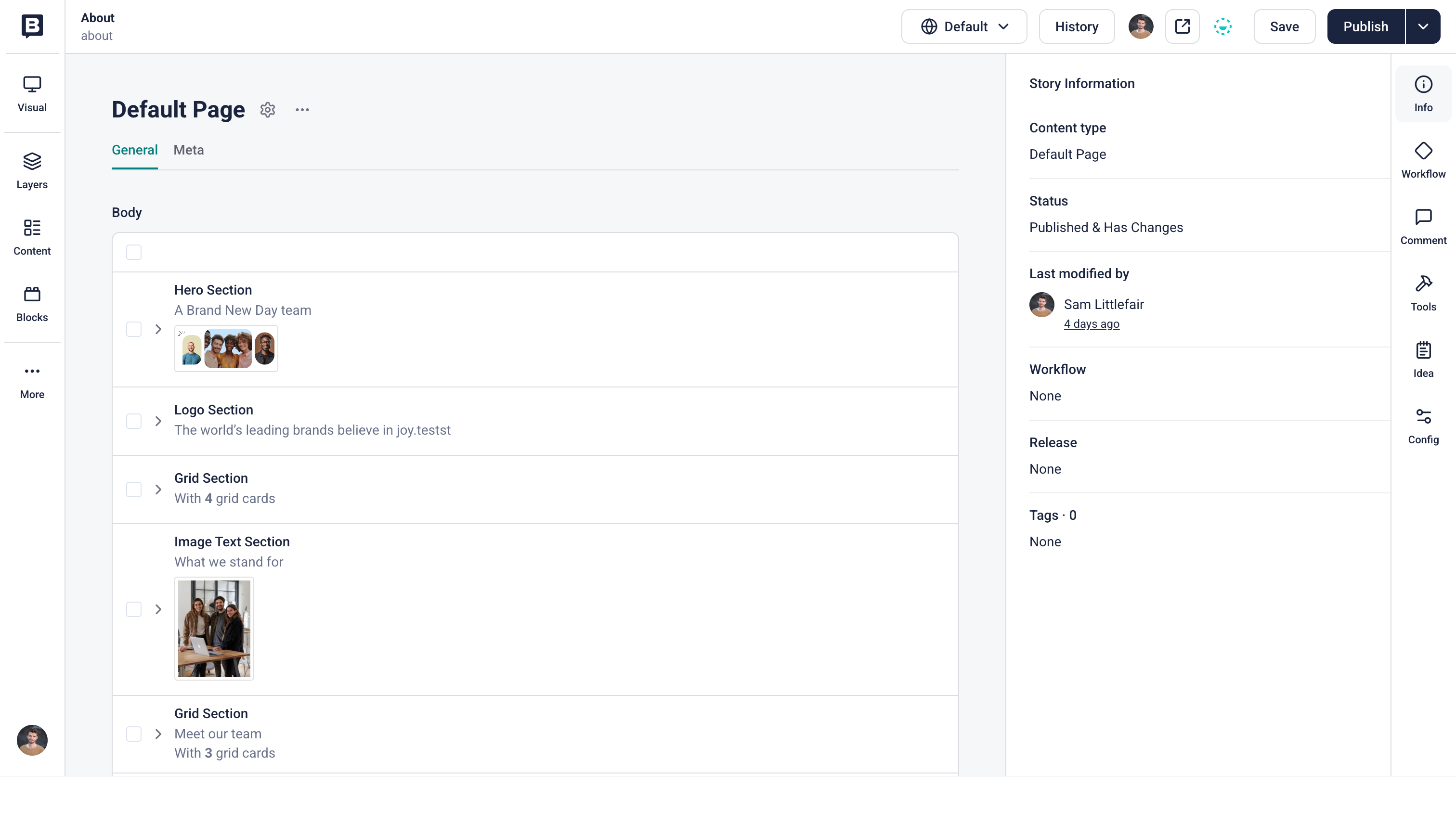This screenshot has width=1456, height=825.
Task: Click the Save button
Action: 1284,26
